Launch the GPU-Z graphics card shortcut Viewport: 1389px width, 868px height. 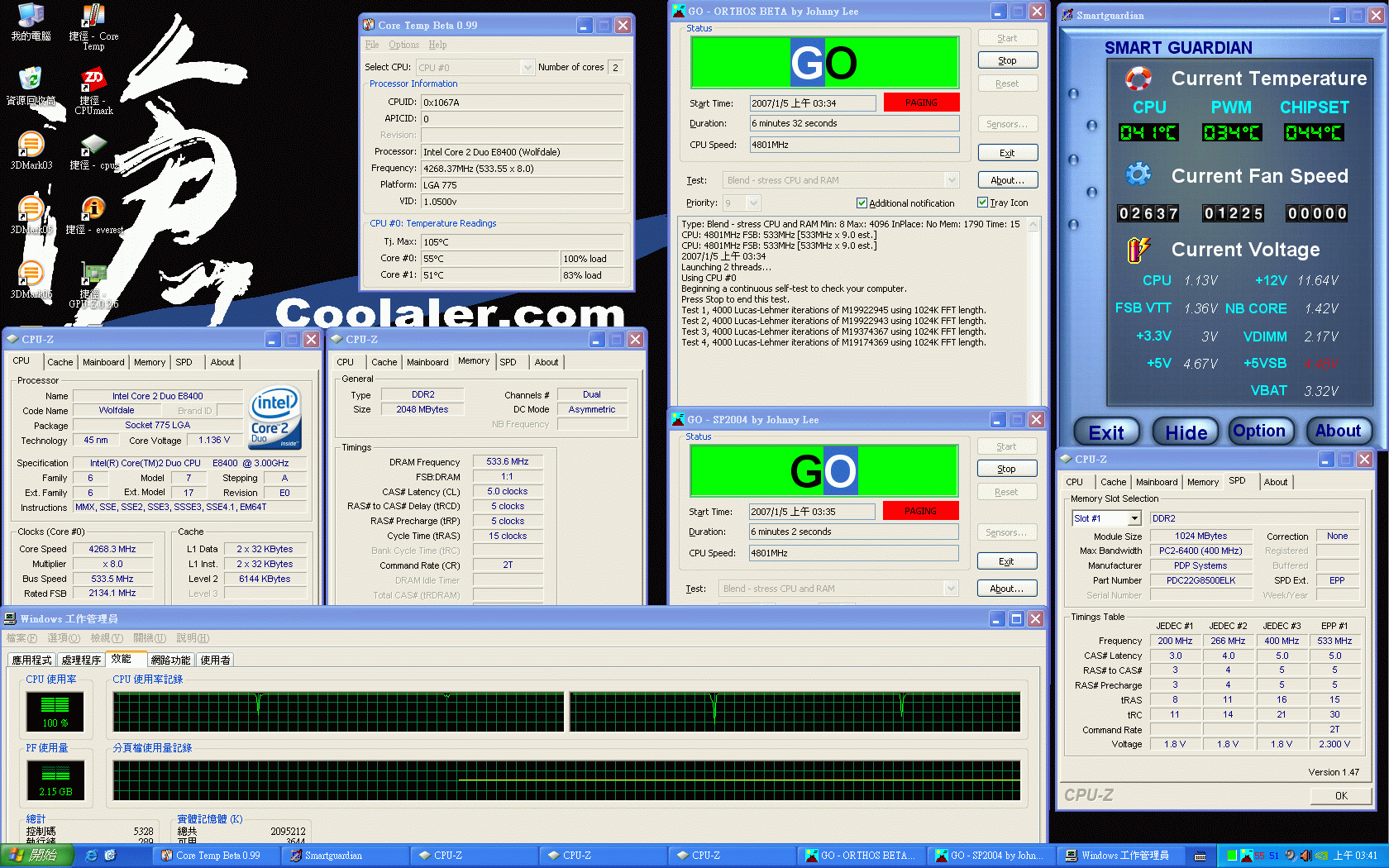click(x=93, y=273)
